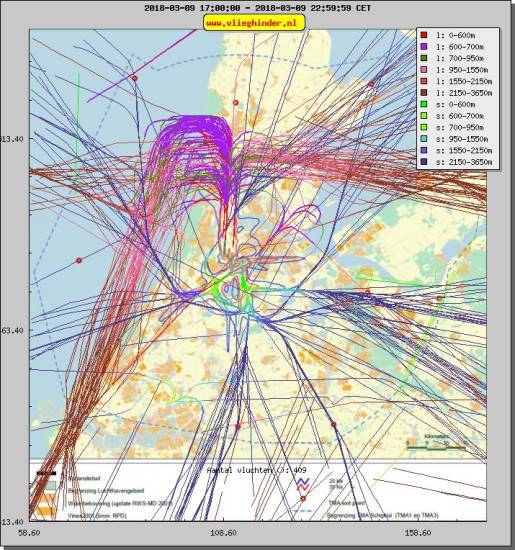The height and width of the screenshot is (550, 515).
Task: Select the swatch beside l: 1550-2150m
Action: click(424, 81)
